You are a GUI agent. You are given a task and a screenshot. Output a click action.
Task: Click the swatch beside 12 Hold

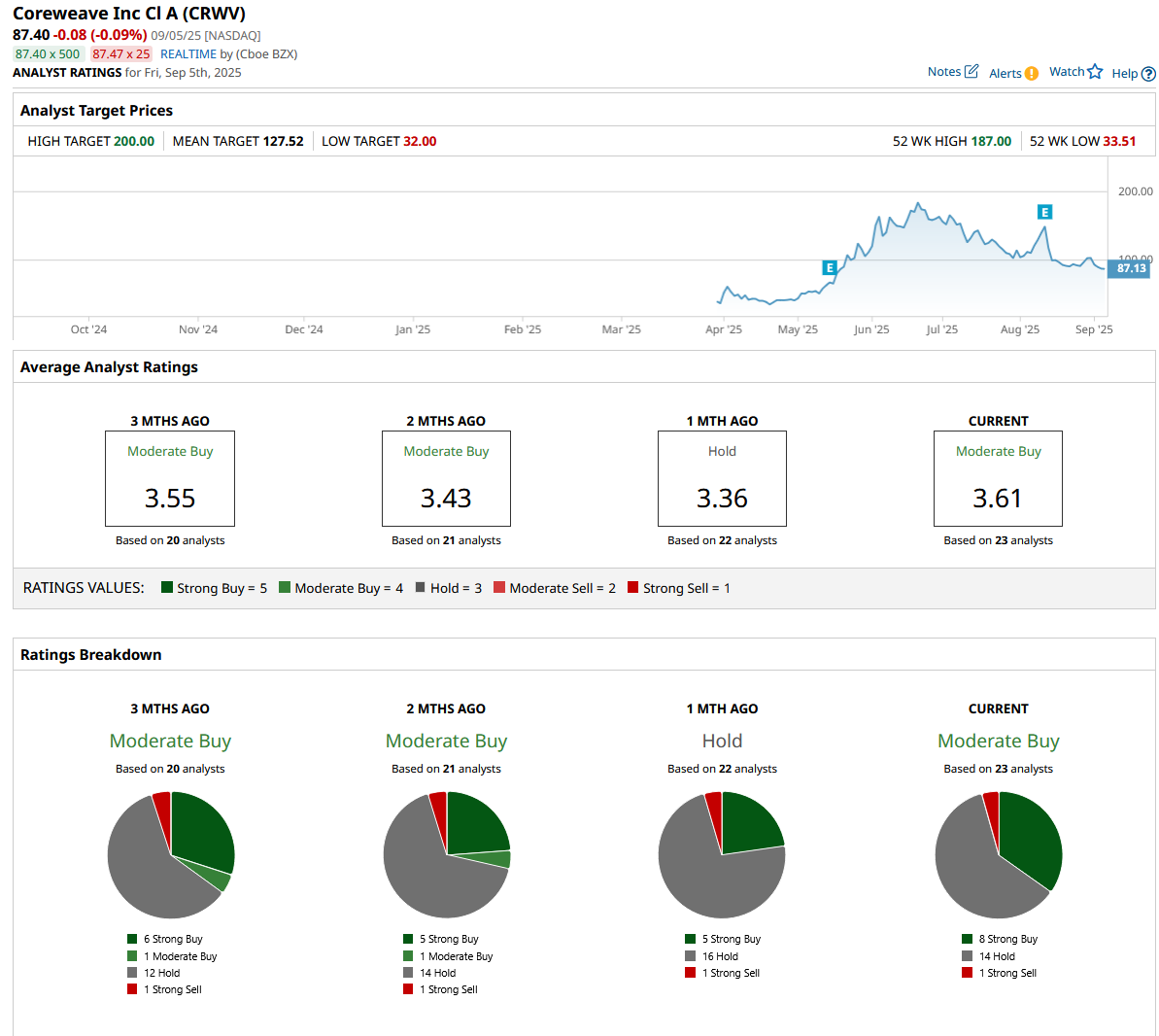pyautogui.click(x=132, y=973)
